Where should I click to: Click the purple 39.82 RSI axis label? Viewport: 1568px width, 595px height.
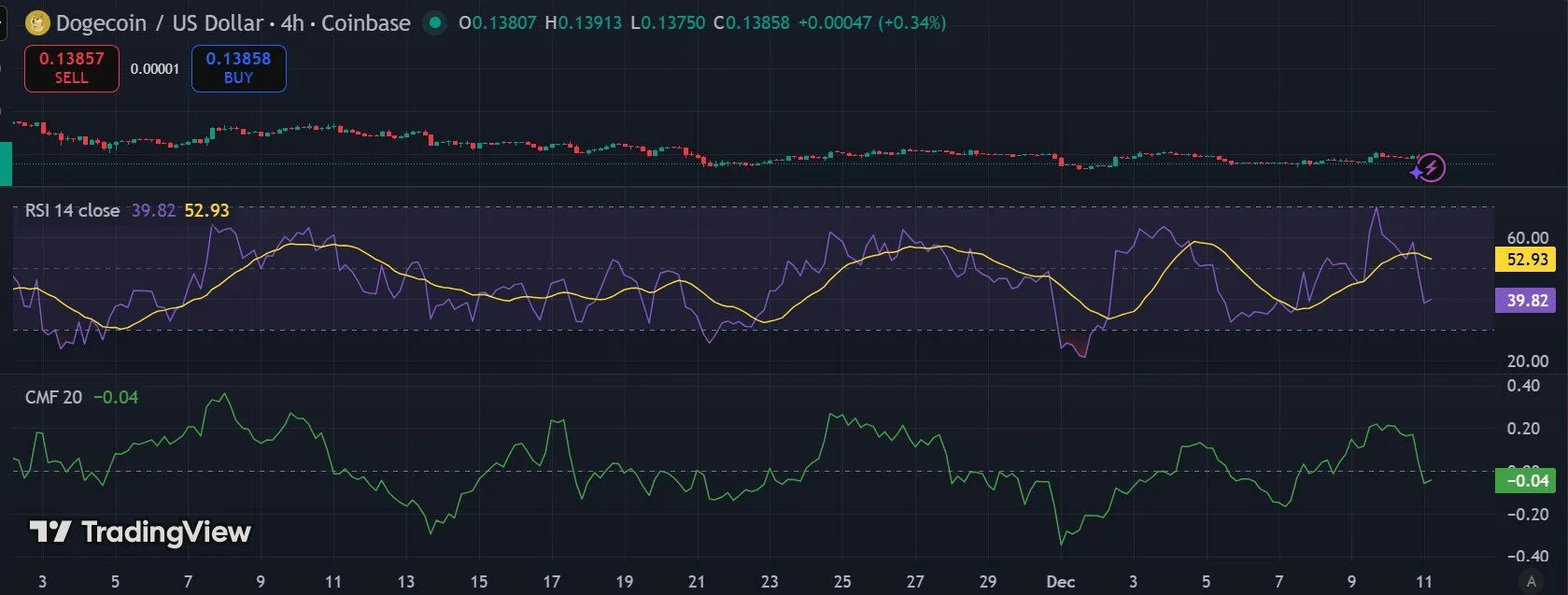click(x=1527, y=301)
